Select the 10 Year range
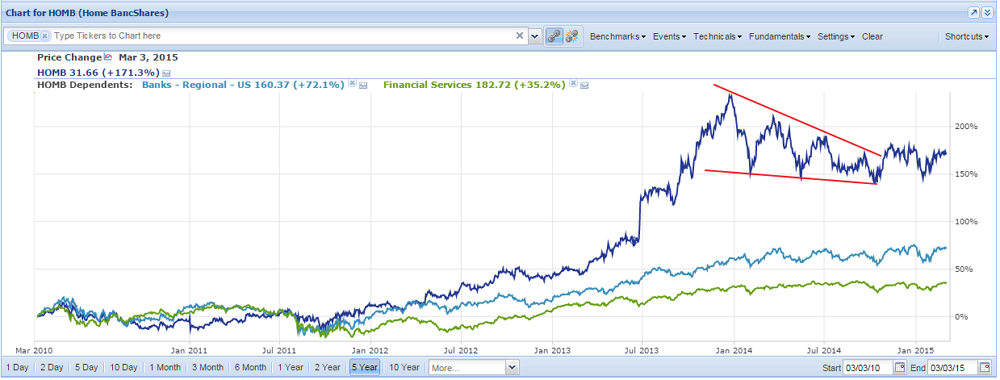1000x380 pixels. [x=404, y=367]
